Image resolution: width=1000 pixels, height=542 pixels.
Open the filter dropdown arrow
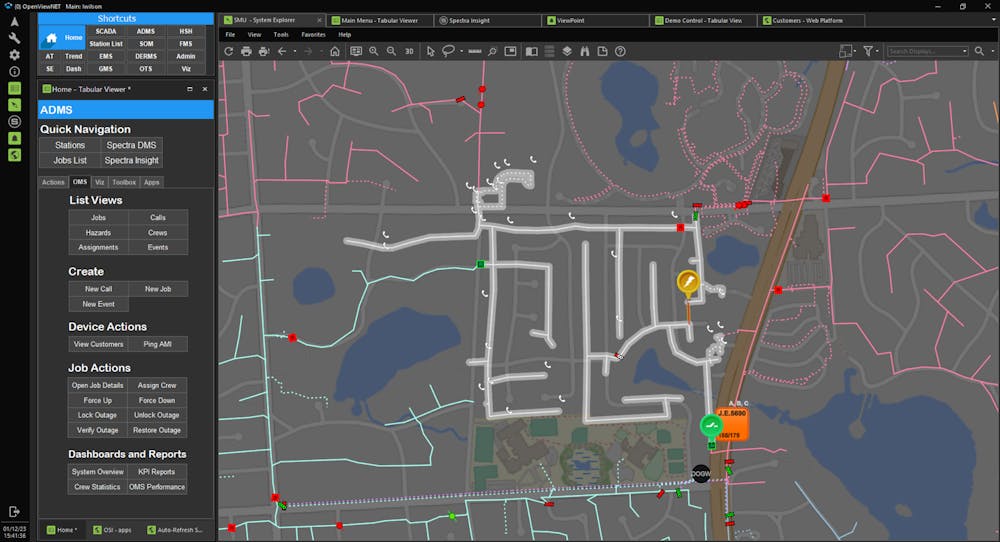point(878,51)
